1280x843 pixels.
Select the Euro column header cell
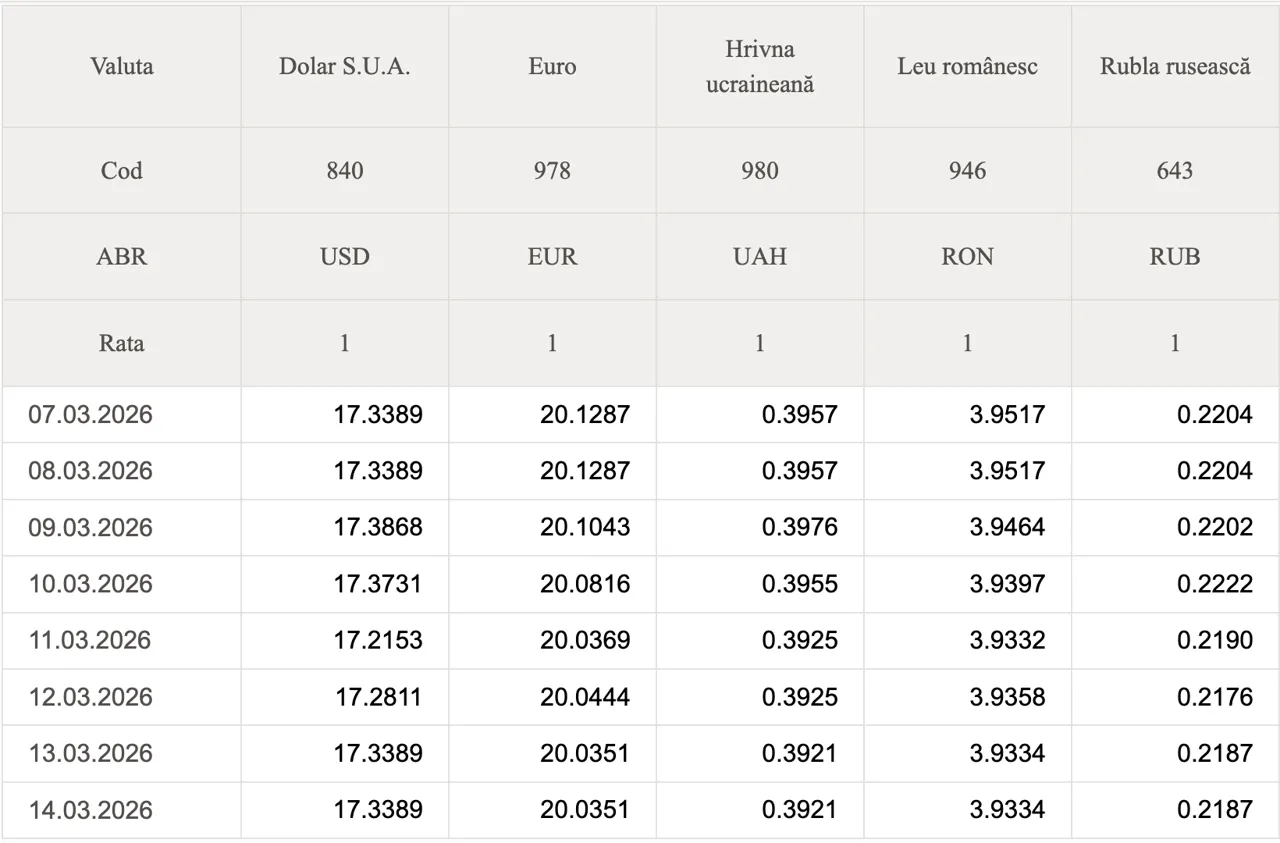(552, 67)
